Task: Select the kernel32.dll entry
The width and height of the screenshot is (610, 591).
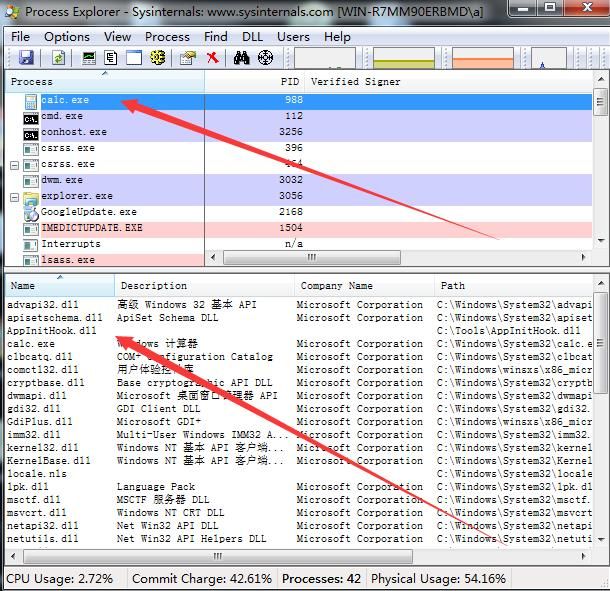Action: 299,448
